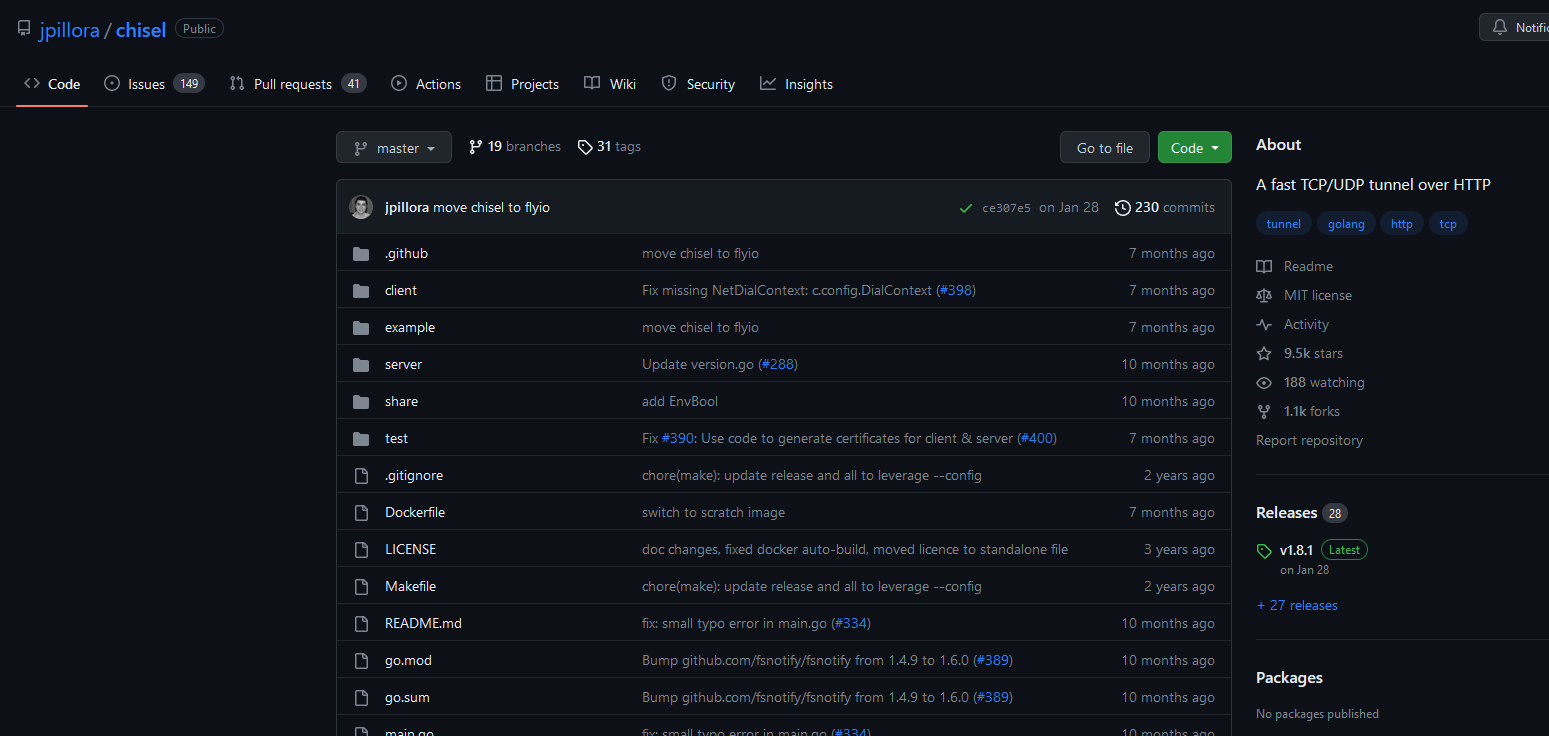View the 230 commits history
This screenshot has width=1549, height=736.
click(x=1165, y=208)
